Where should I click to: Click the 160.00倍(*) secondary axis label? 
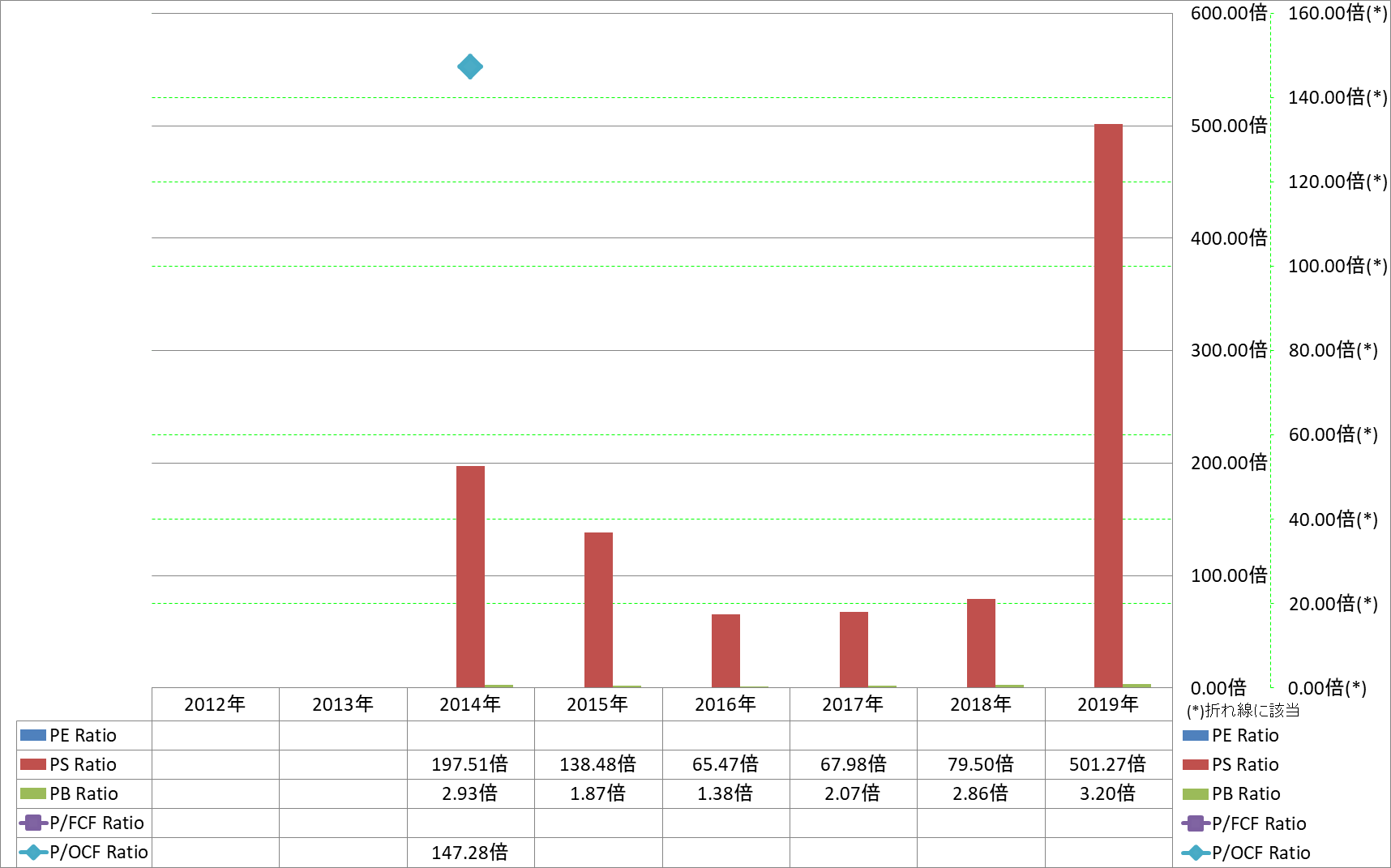pos(1337,13)
